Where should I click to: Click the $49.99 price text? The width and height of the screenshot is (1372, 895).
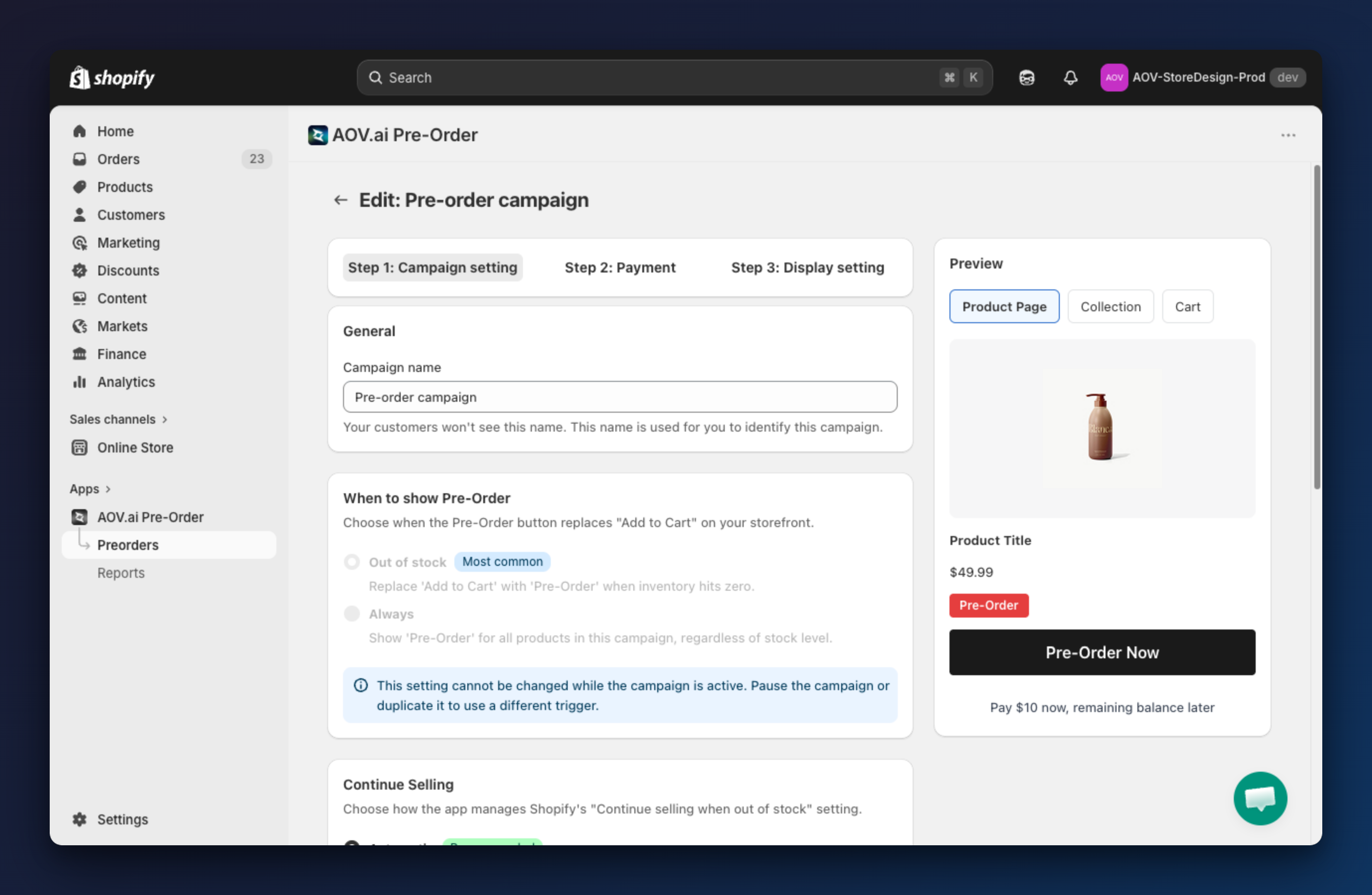(971, 572)
